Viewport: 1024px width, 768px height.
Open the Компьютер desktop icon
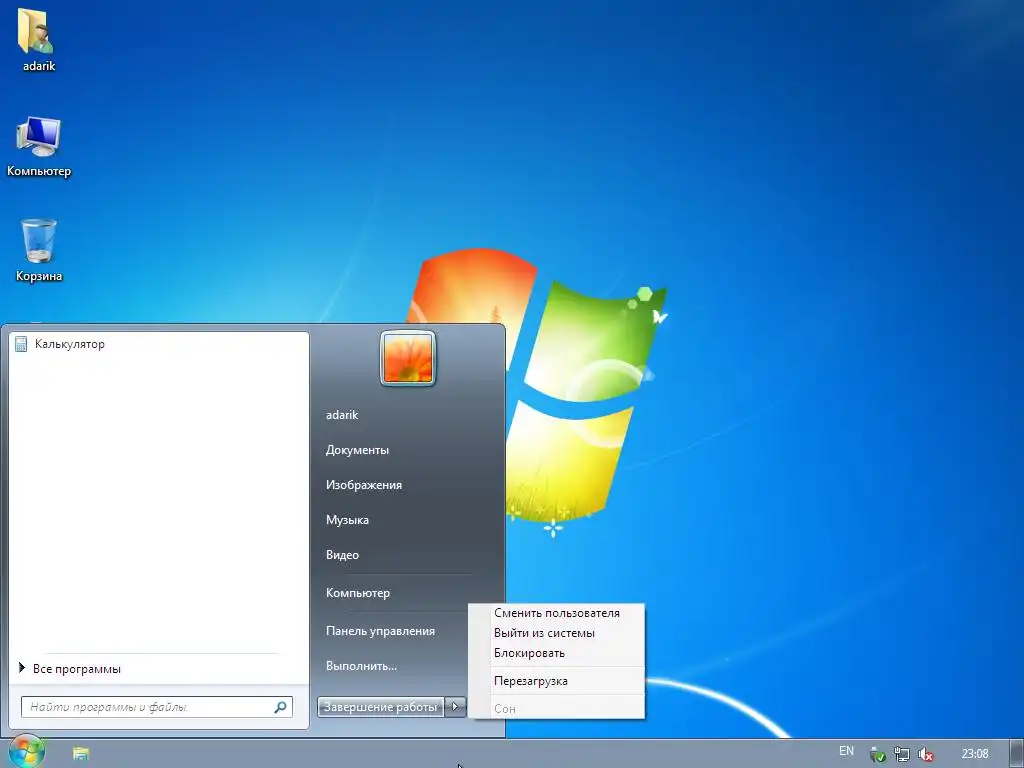[39, 146]
